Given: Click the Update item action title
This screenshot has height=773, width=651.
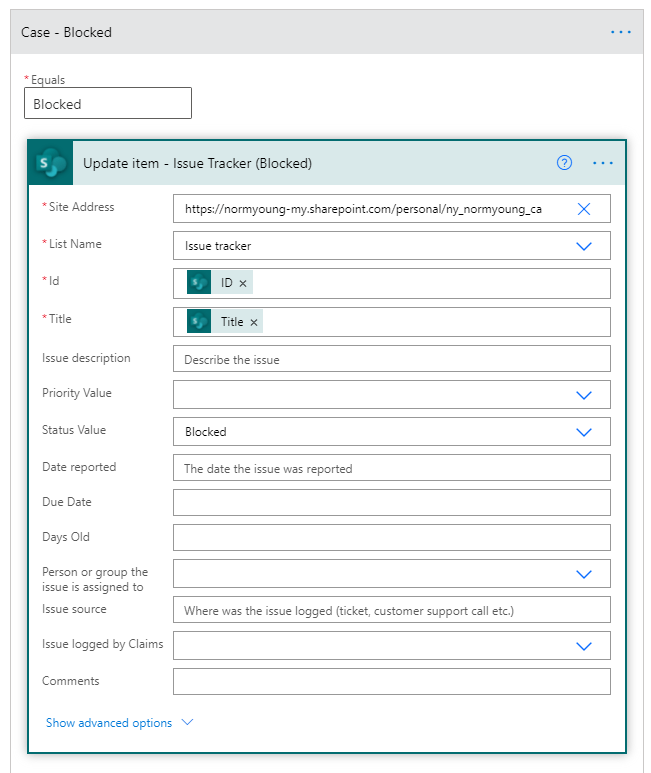Looking at the screenshot, I should (x=198, y=163).
